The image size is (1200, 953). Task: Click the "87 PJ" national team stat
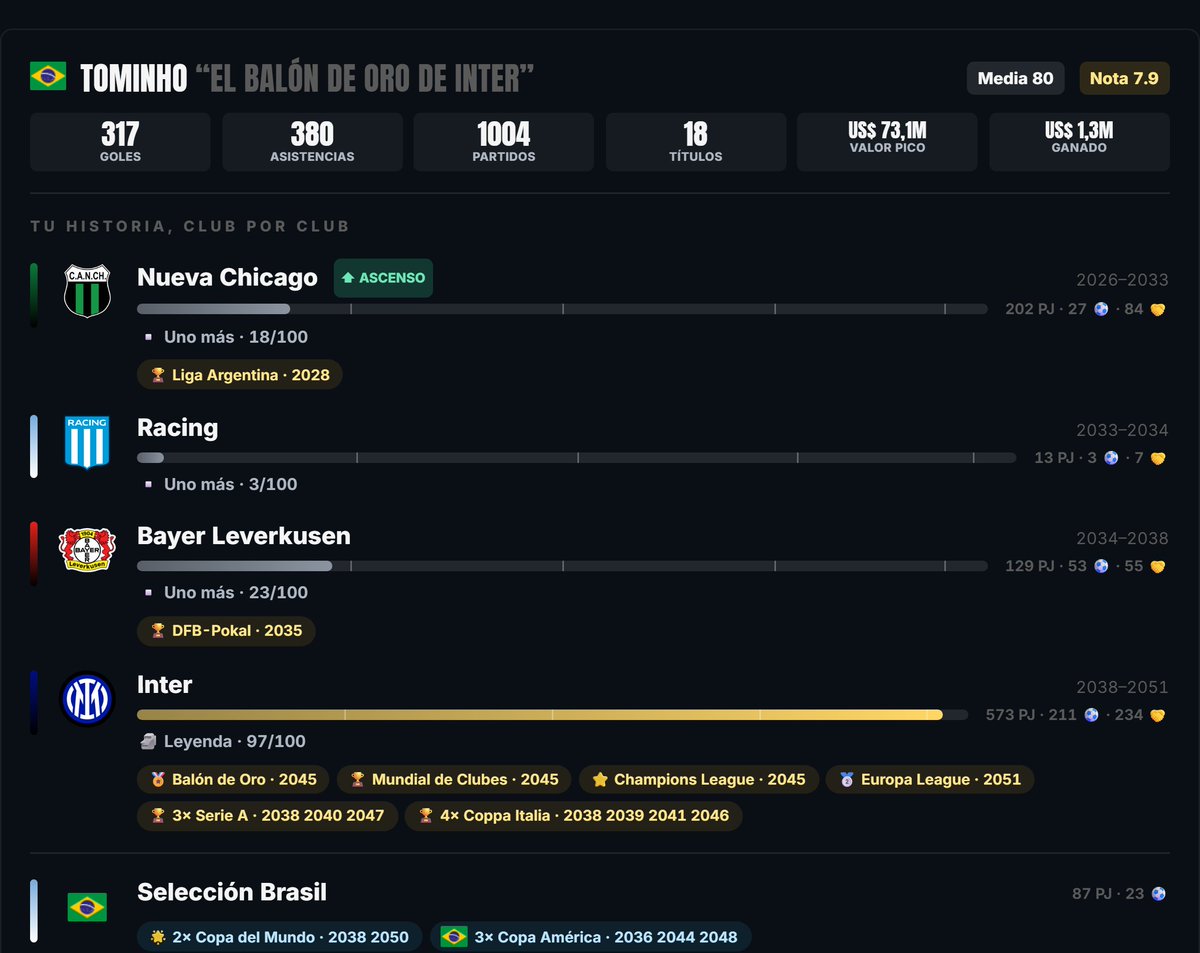tap(1094, 894)
